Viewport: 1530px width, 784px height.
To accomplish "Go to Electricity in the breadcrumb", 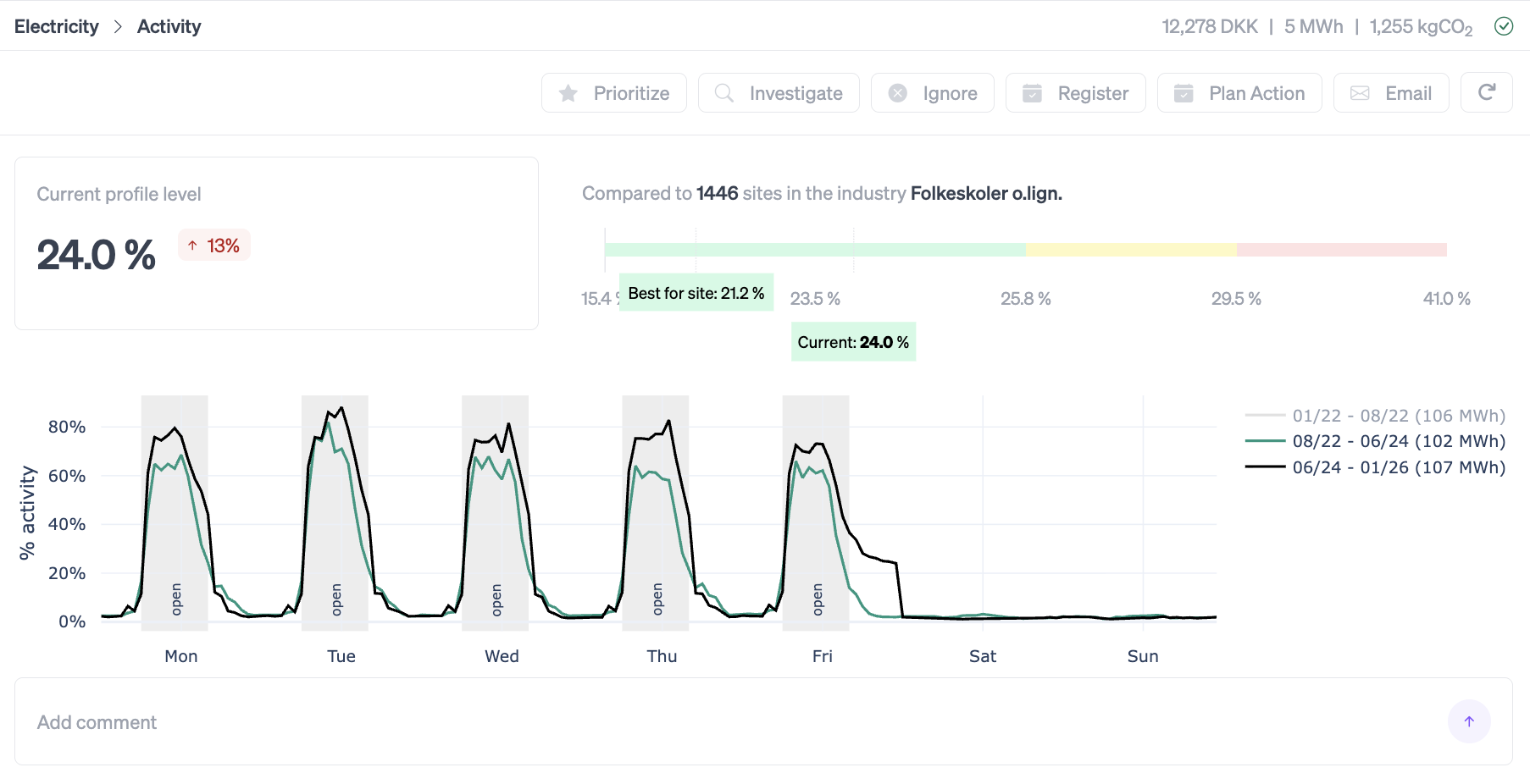I will tap(57, 26).
